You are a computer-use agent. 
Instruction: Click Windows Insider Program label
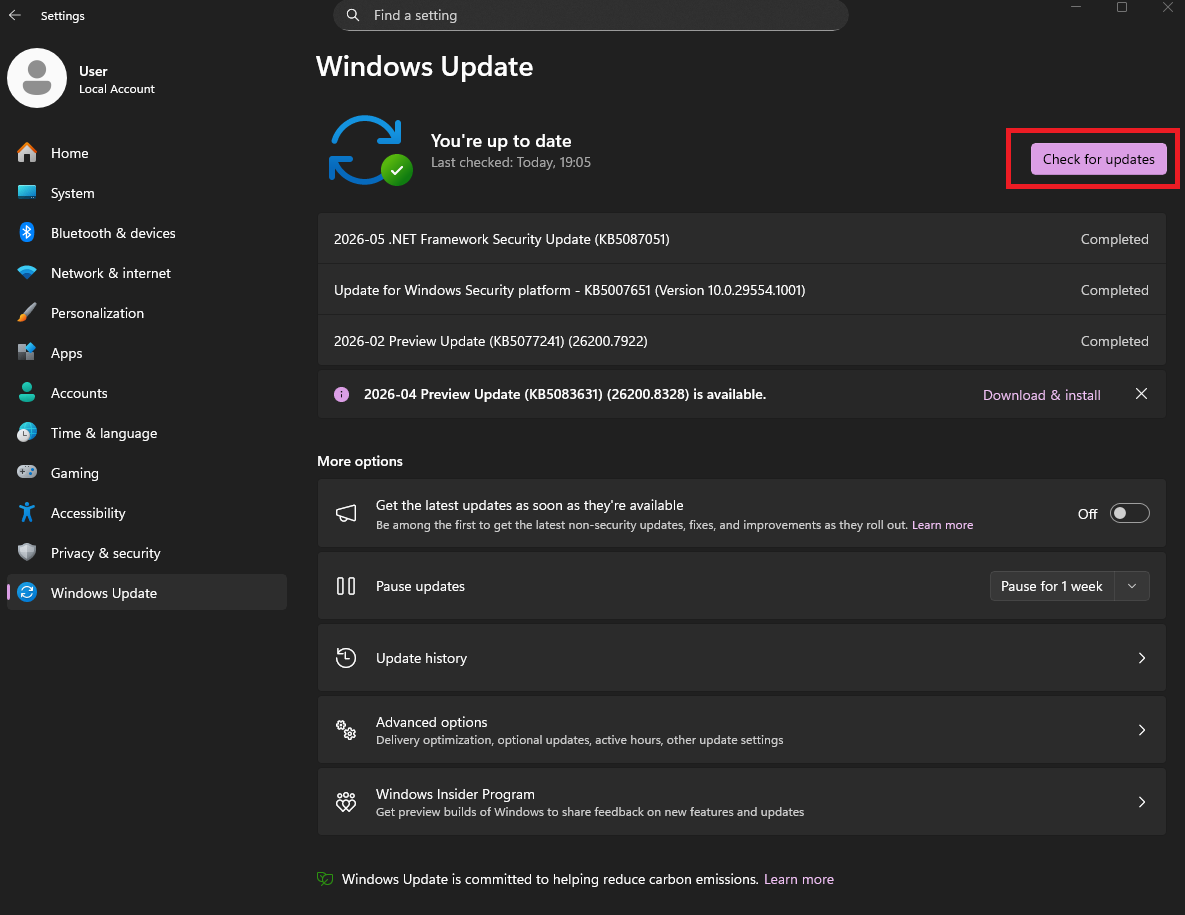455,794
